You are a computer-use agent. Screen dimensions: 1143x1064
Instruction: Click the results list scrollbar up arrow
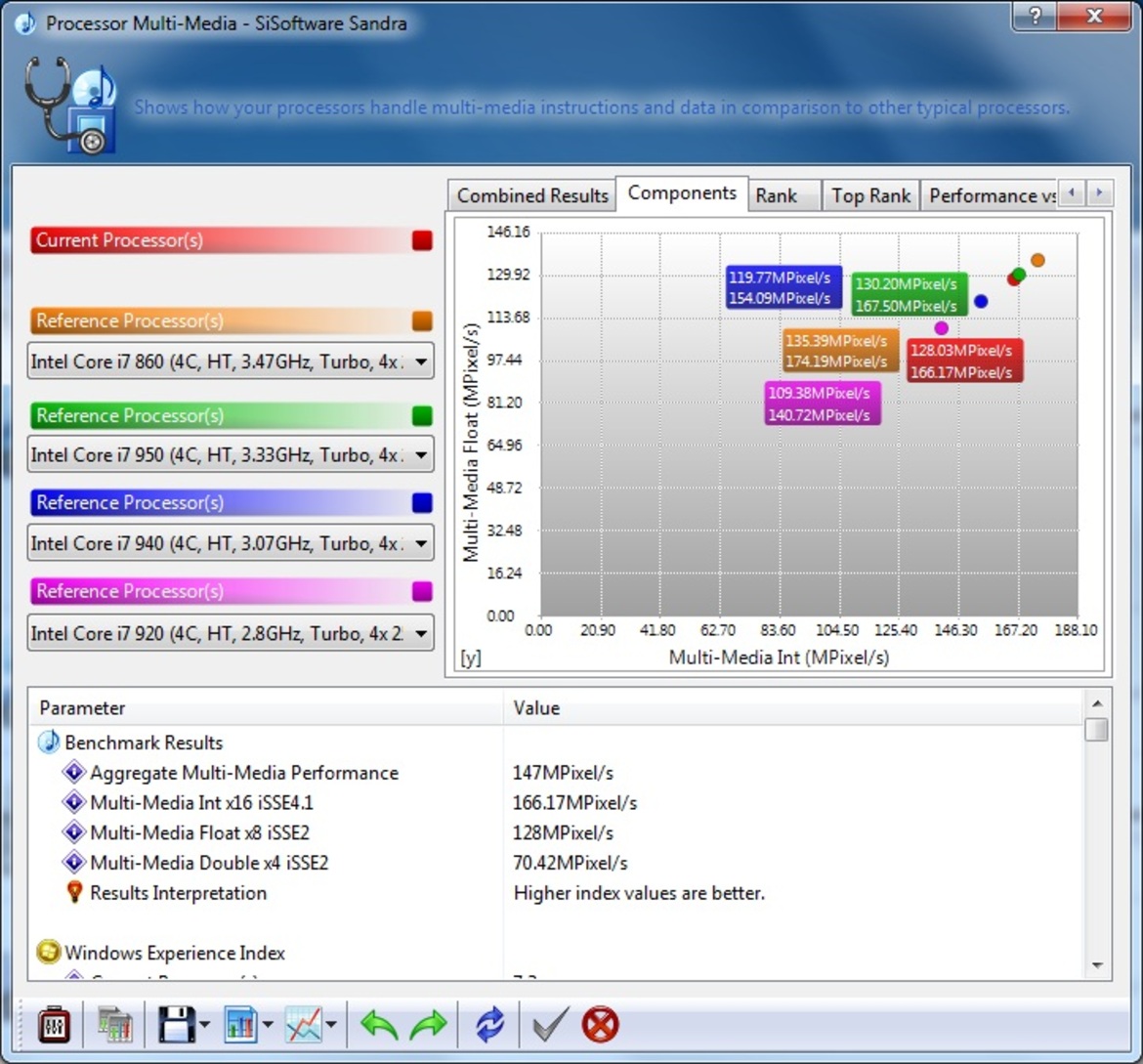click(x=1096, y=703)
